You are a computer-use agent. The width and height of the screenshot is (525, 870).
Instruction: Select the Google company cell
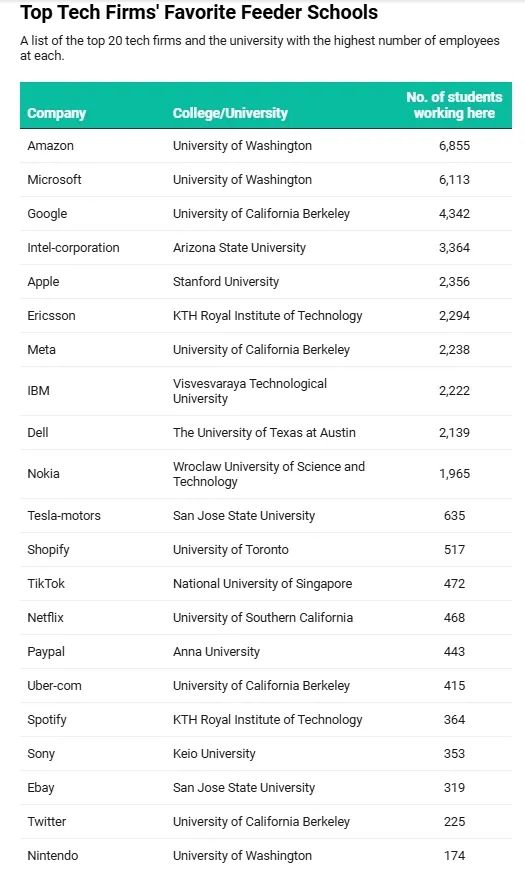tap(47, 214)
